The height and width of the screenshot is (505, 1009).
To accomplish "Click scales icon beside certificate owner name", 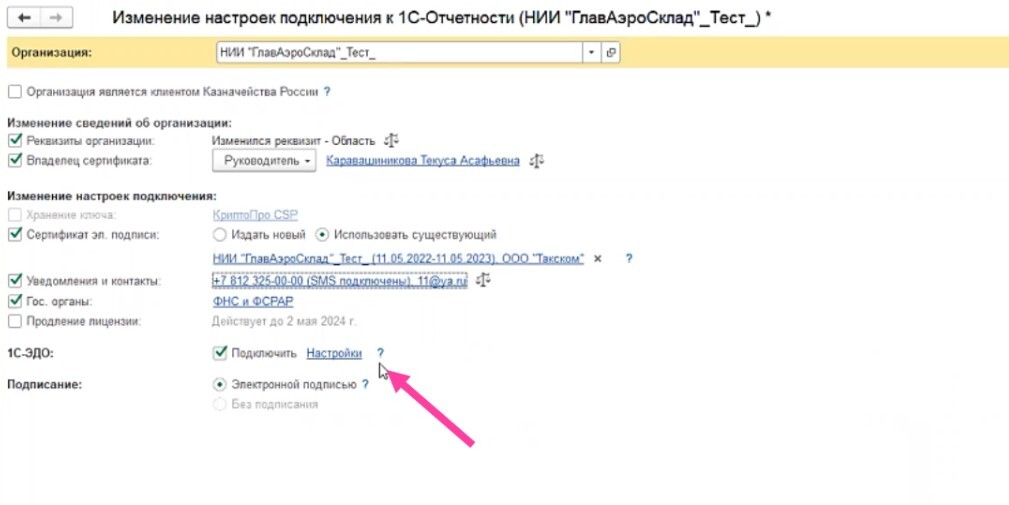I will 537,160.
